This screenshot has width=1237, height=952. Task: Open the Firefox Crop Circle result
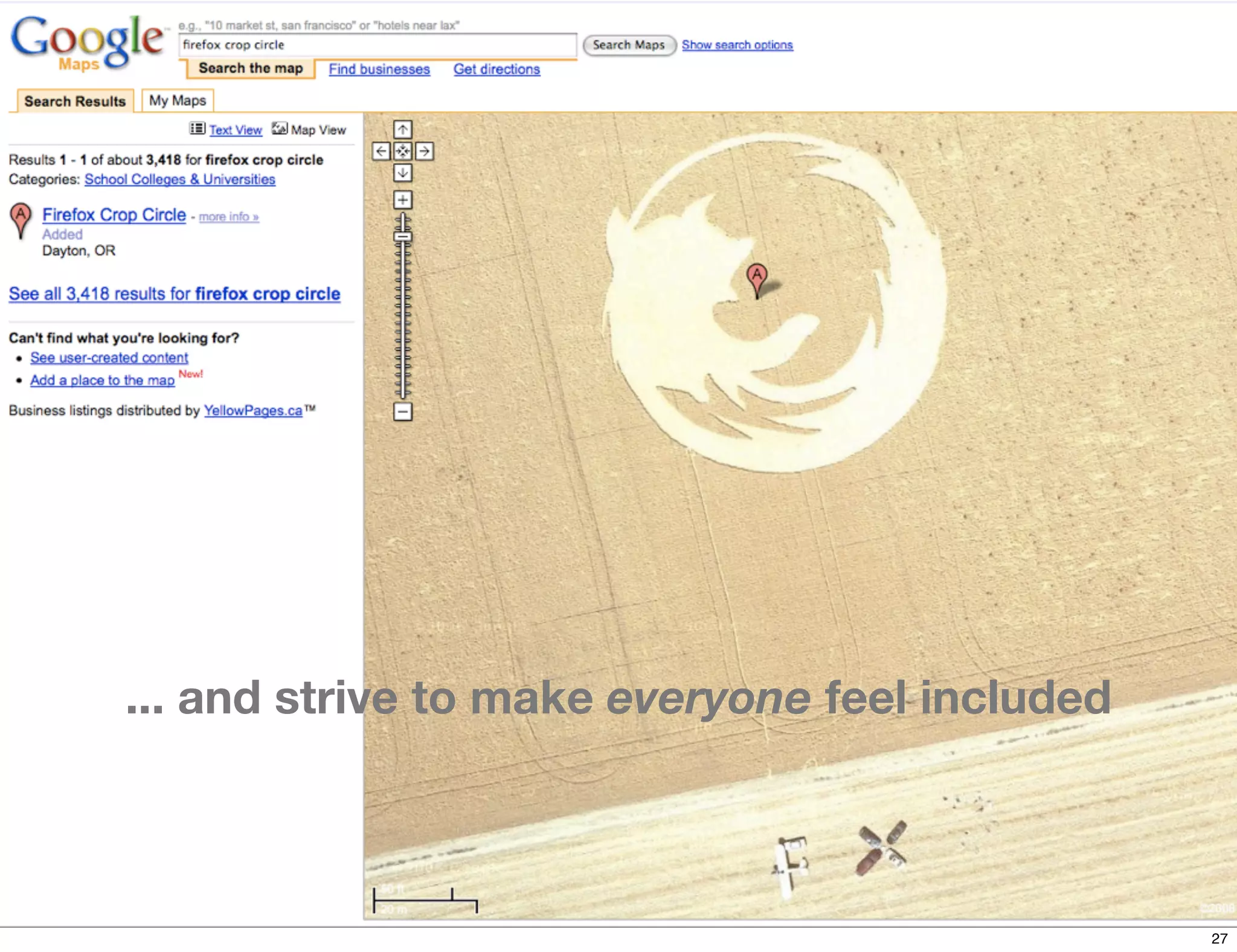click(x=114, y=215)
